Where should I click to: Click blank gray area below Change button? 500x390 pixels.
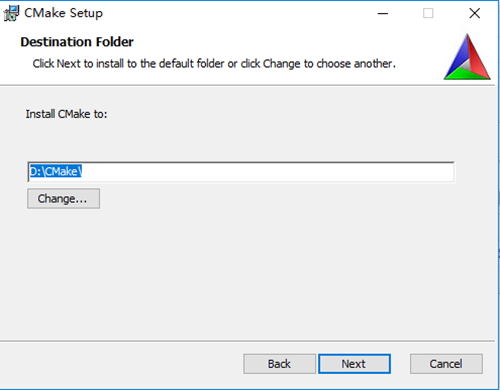click(x=233, y=273)
